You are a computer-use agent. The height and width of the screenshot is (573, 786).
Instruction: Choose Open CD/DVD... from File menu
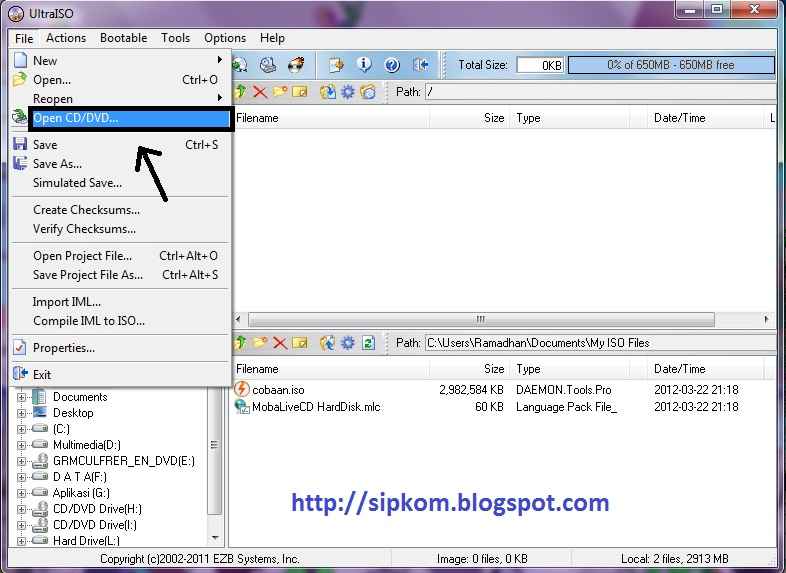tap(131, 118)
